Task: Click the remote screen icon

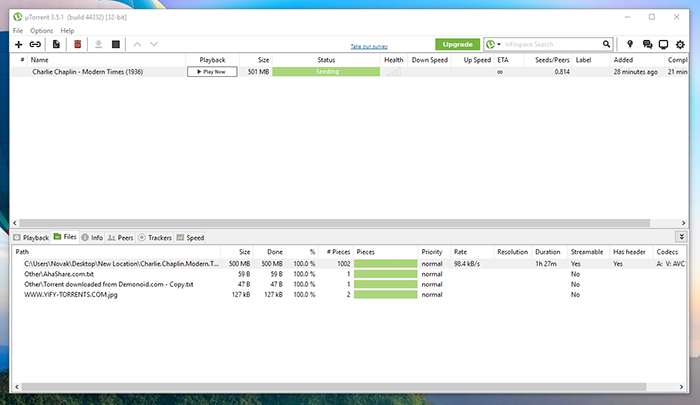Action: (663, 44)
